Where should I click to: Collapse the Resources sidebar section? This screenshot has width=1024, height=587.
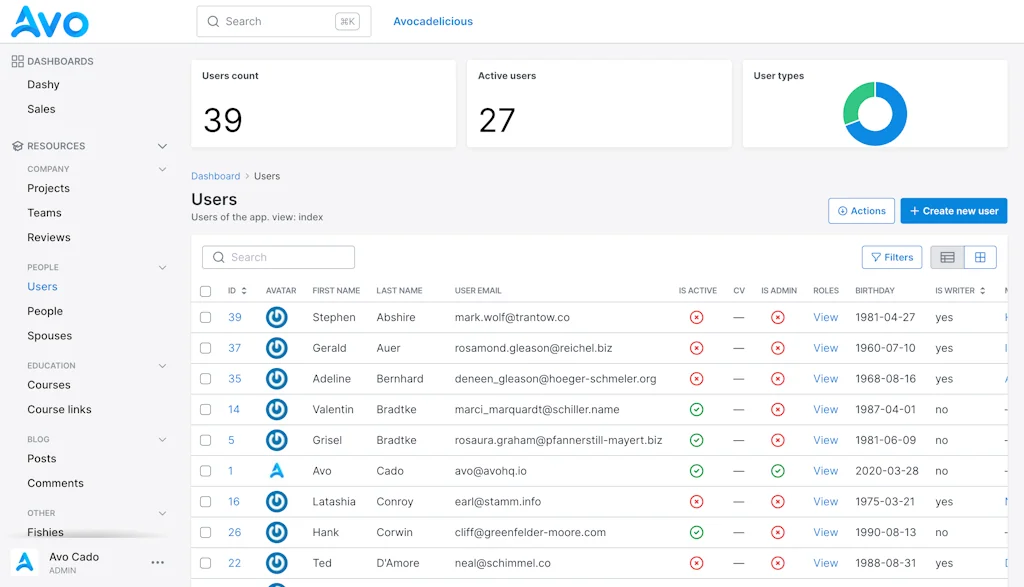[x=162, y=145]
